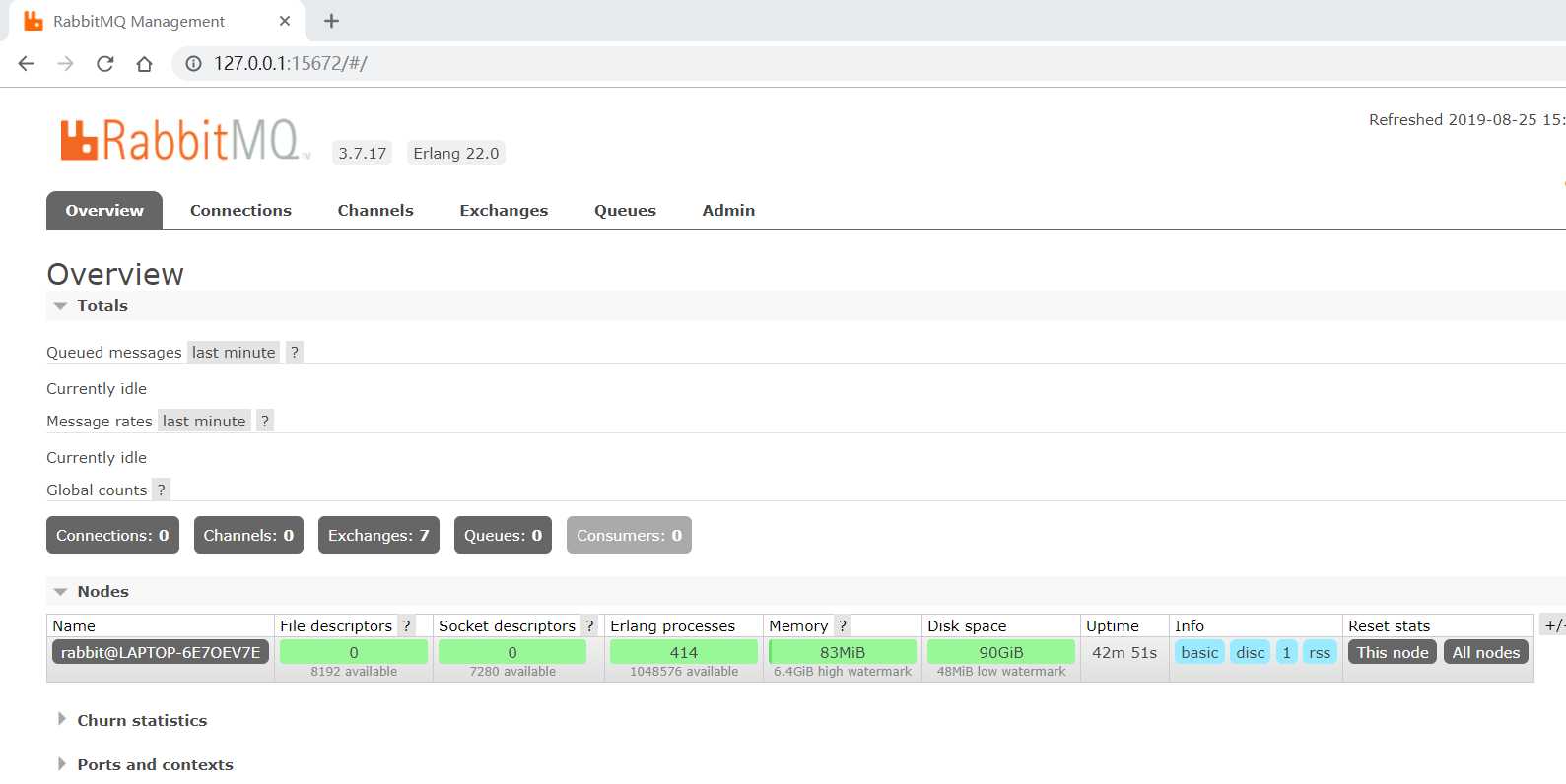1566x784 pixels.
Task: Click the 7280 available text
Action: (x=512, y=672)
